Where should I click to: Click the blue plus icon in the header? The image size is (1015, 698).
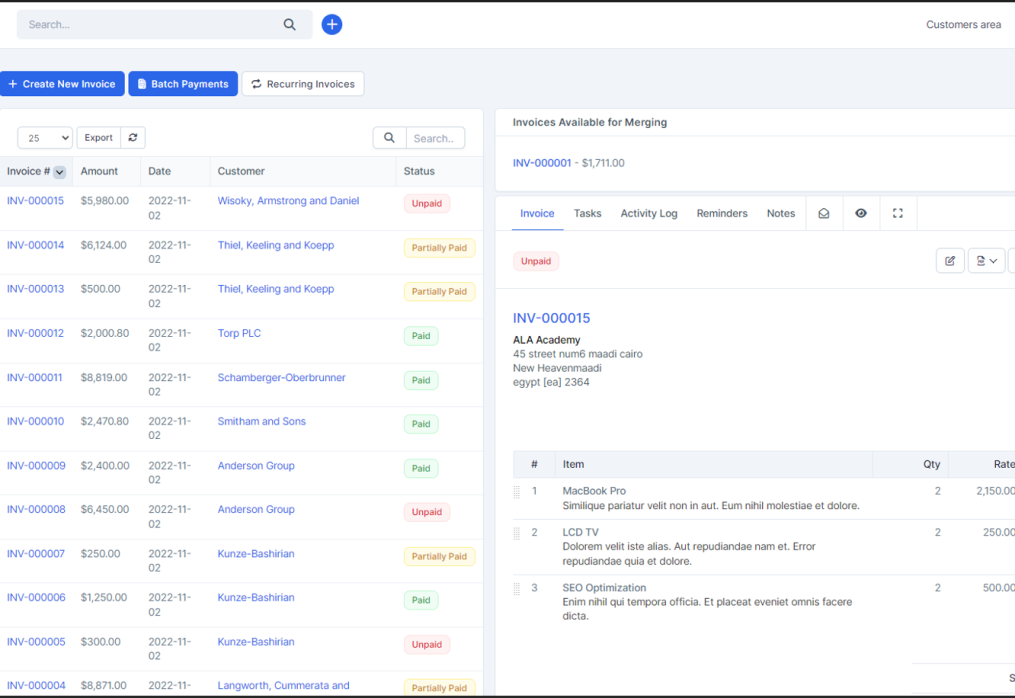[331, 24]
